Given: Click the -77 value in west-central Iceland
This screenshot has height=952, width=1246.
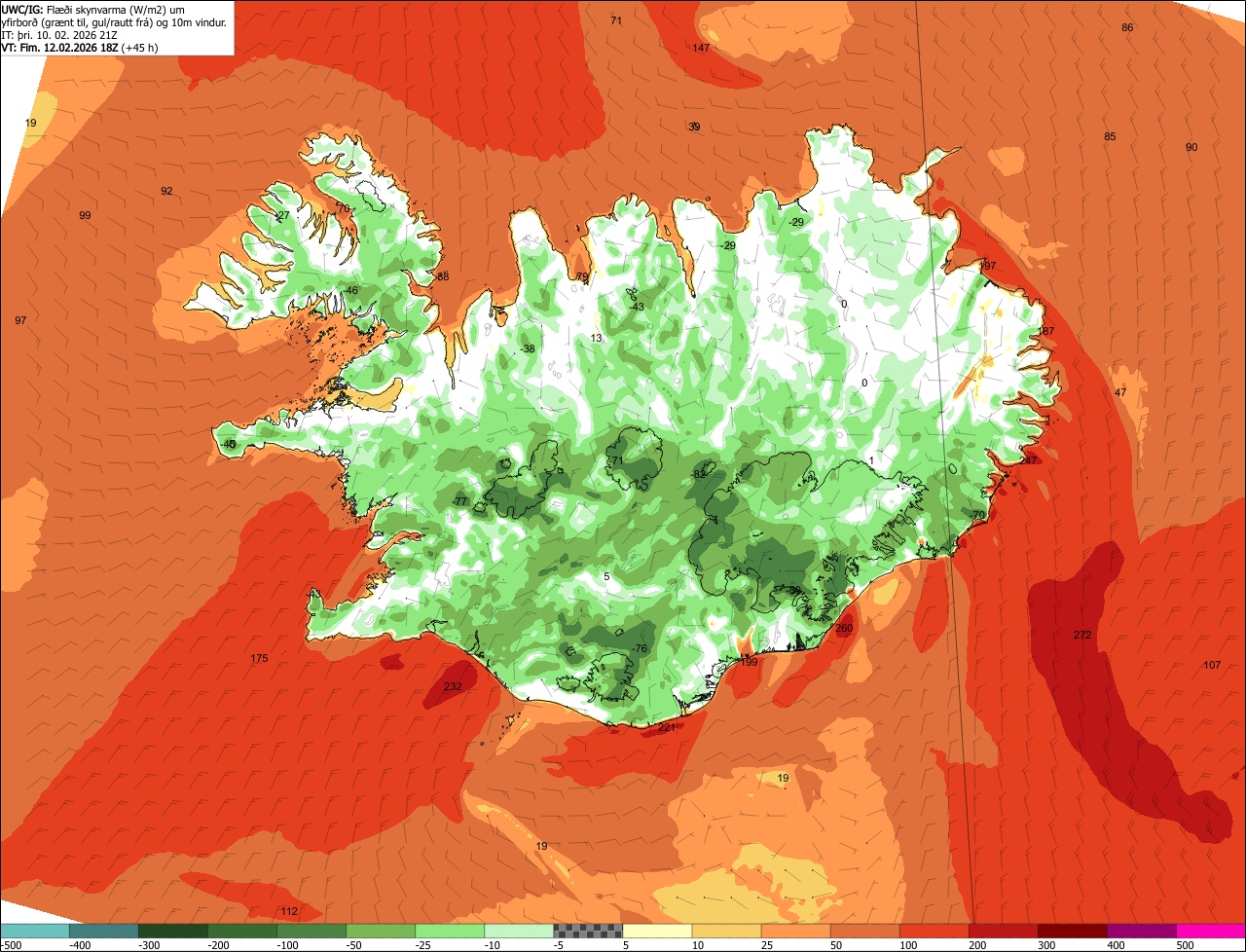Looking at the screenshot, I should click(459, 501).
